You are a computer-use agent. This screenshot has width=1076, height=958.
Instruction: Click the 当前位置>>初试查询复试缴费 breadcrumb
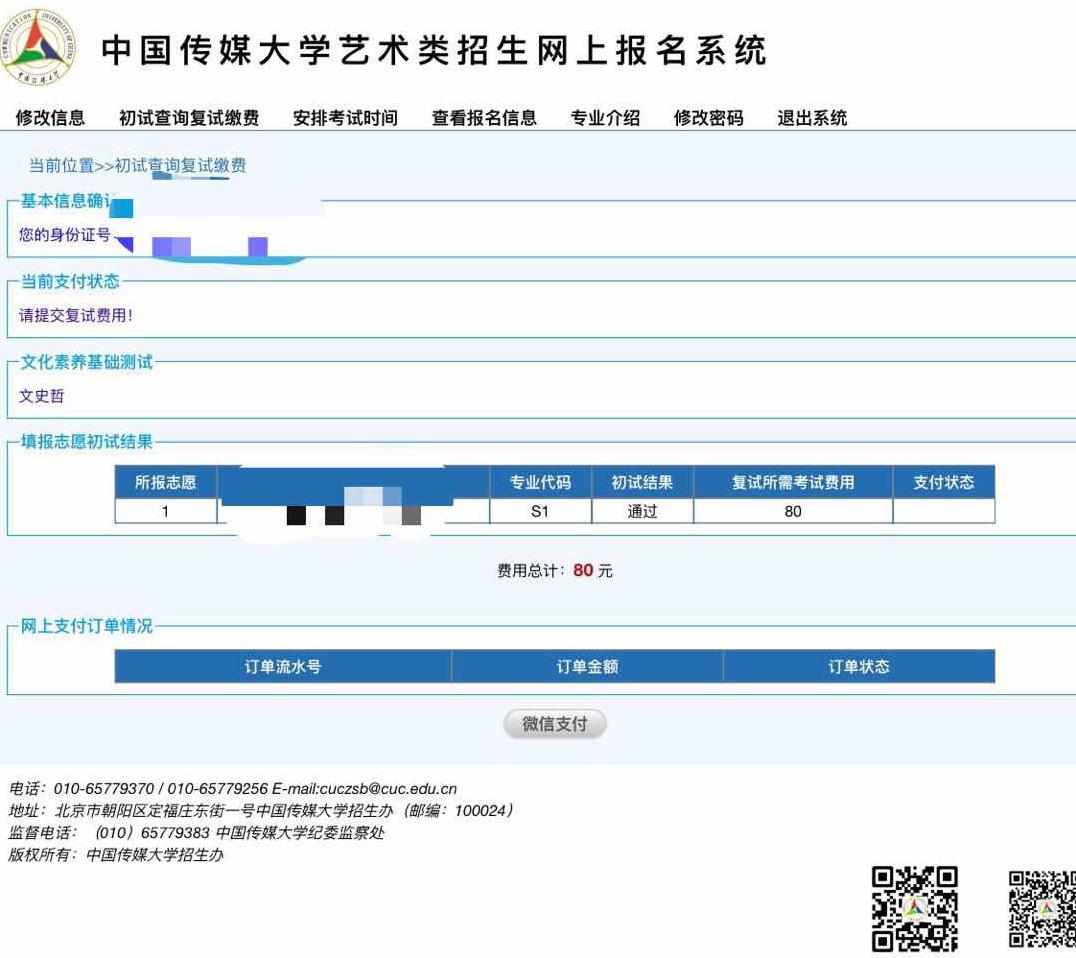tap(137, 165)
